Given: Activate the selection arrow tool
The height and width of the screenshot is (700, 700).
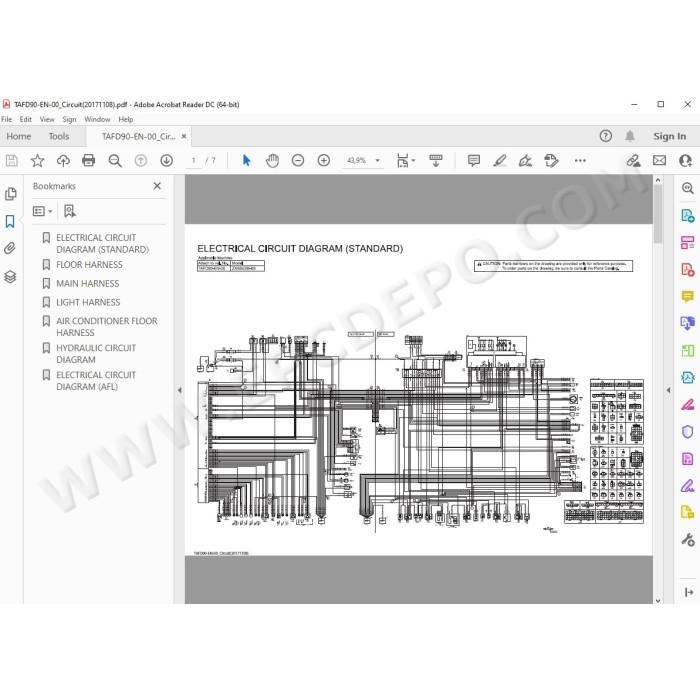Looking at the screenshot, I should pyautogui.click(x=246, y=160).
